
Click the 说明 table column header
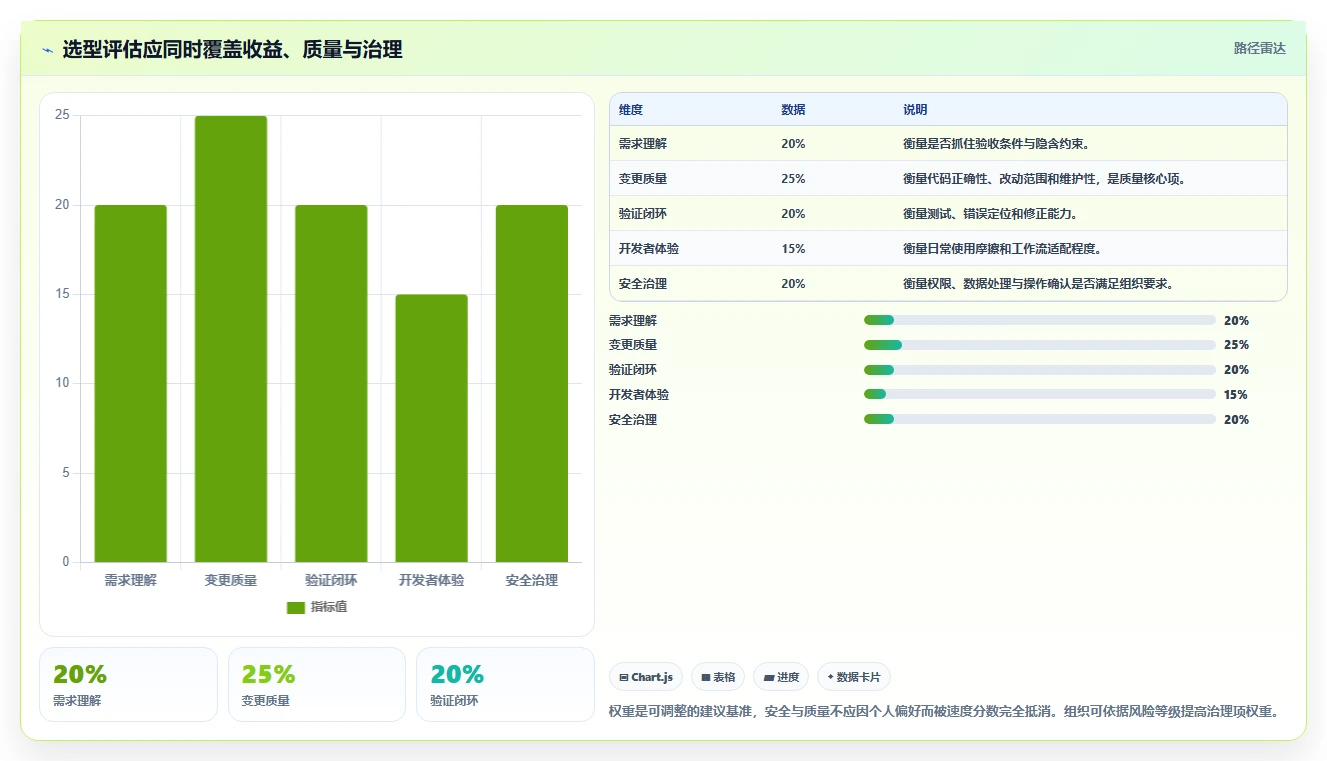coord(915,109)
